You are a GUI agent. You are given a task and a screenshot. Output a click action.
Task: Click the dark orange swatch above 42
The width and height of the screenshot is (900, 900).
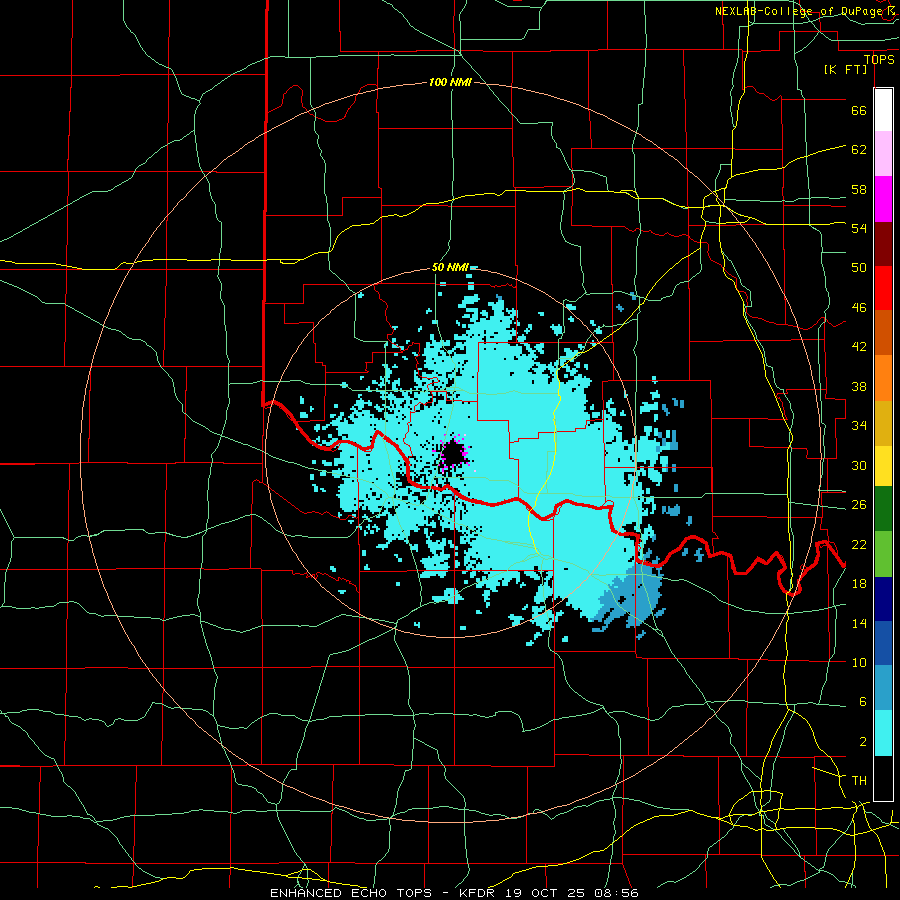pyautogui.click(x=883, y=332)
